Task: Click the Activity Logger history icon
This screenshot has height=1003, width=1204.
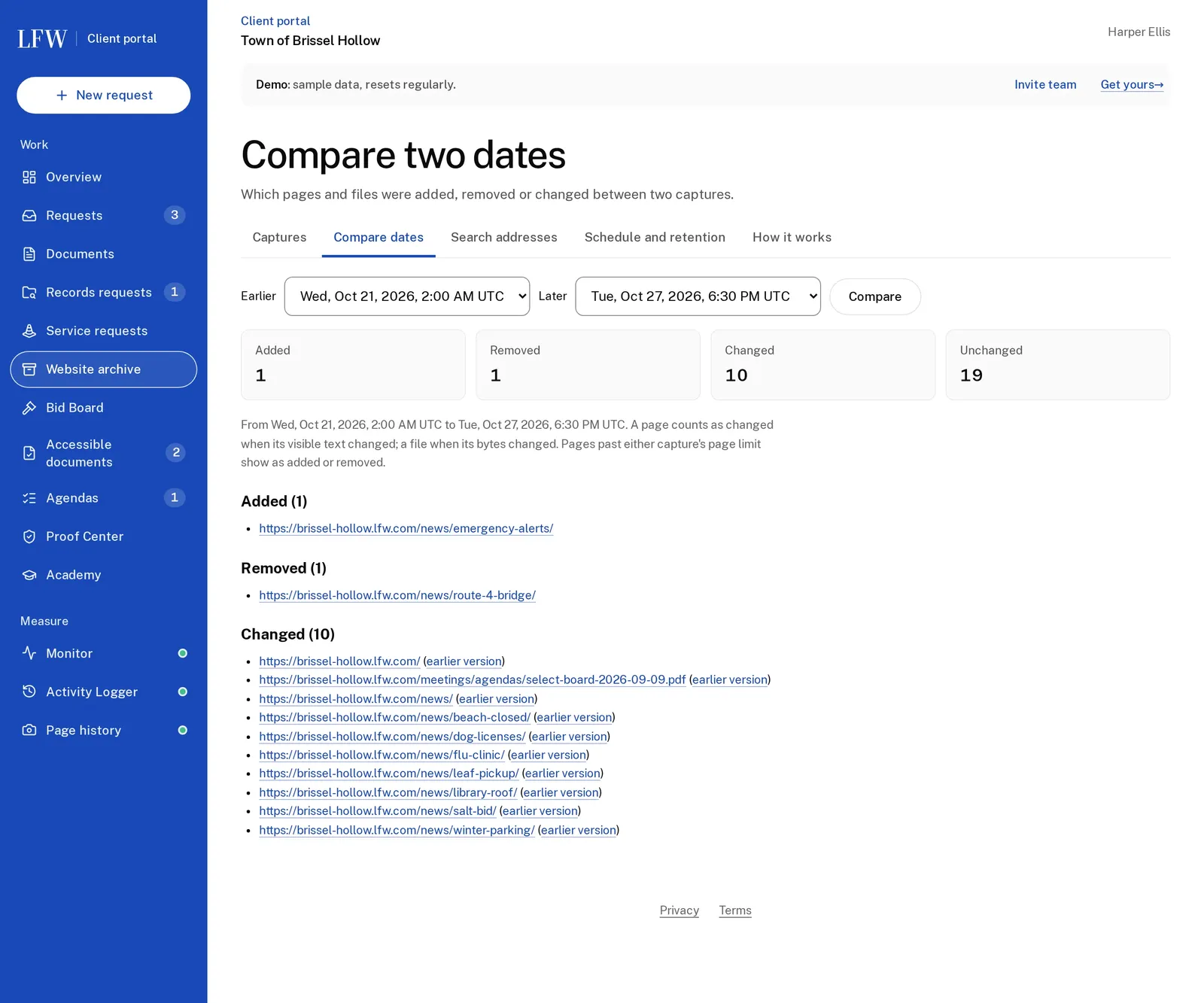Action: point(29,691)
